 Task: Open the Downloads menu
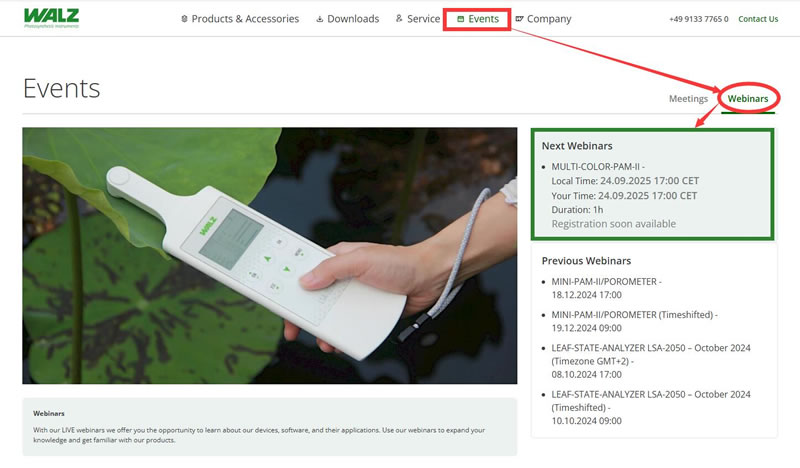pos(353,19)
